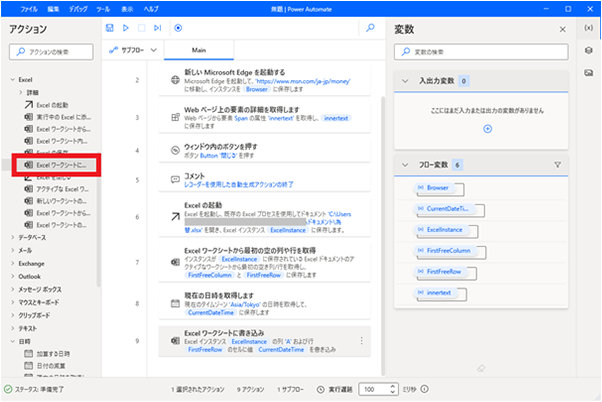The image size is (602, 402).
Task: Collapse the 日時 group
Action: pyautogui.click(x=13, y=341)
